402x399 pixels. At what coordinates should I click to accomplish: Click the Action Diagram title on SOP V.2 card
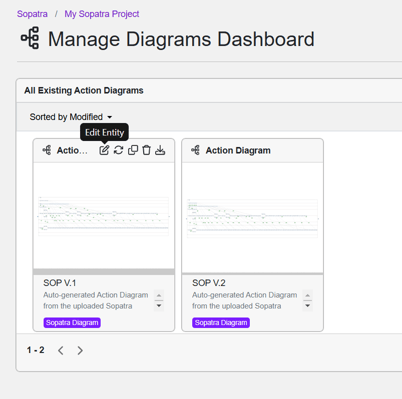(x=238, y=151)
